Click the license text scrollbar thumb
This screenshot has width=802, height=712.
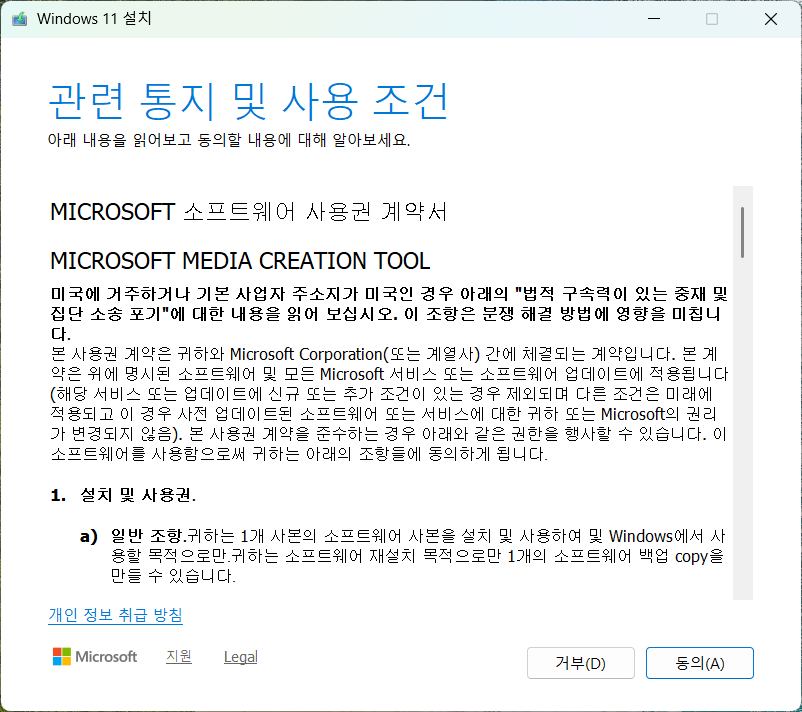(742, 232)
